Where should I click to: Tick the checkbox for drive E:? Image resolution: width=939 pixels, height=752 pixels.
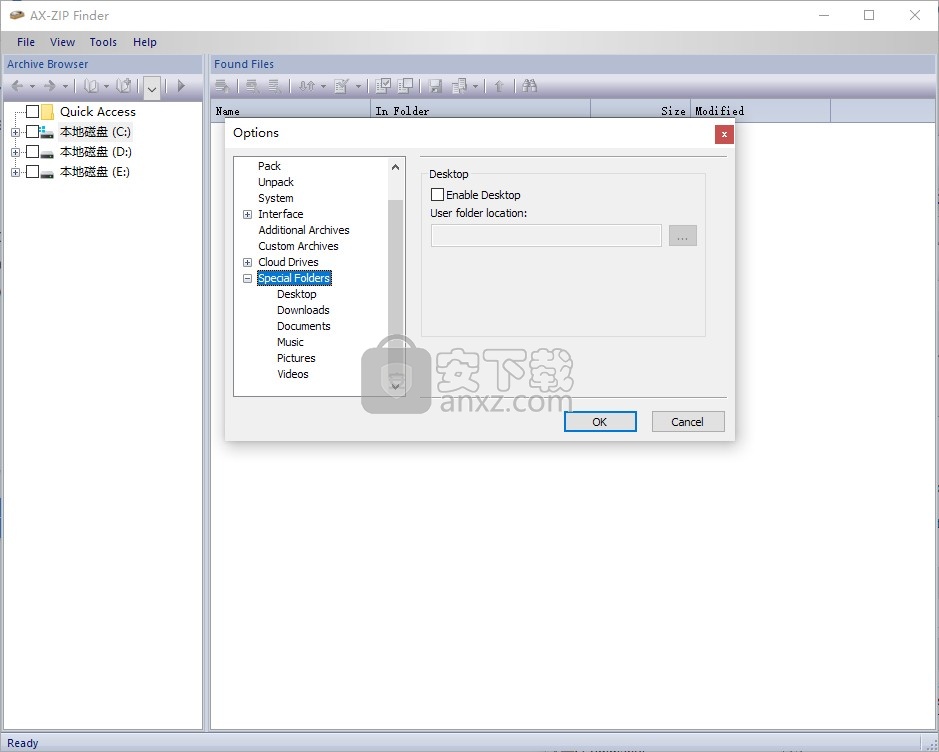(33, 172)
